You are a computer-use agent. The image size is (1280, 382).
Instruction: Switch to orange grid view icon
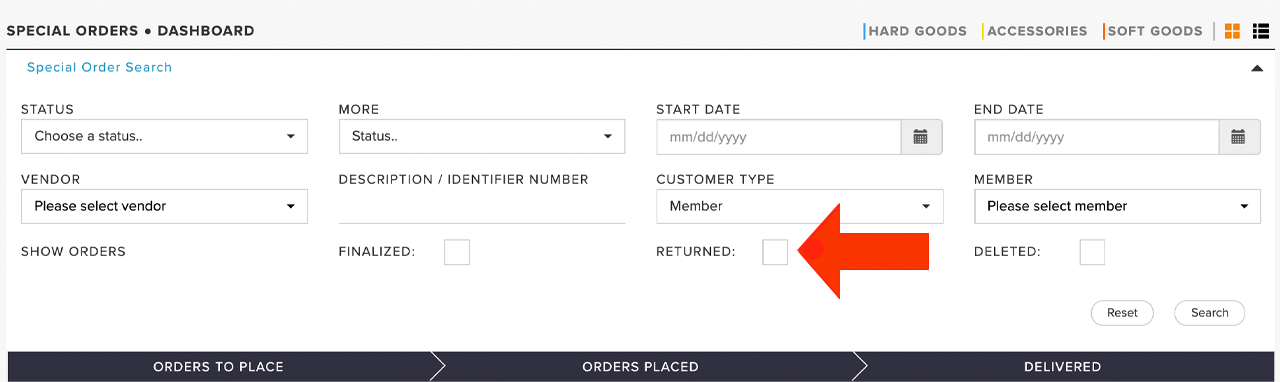pos(1232,31)
